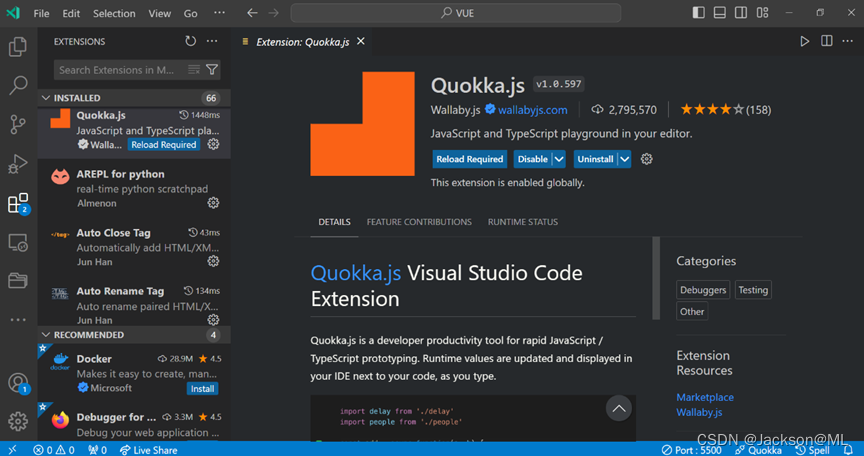Open the View menu
864x456 pixels.
pos(159,13)
